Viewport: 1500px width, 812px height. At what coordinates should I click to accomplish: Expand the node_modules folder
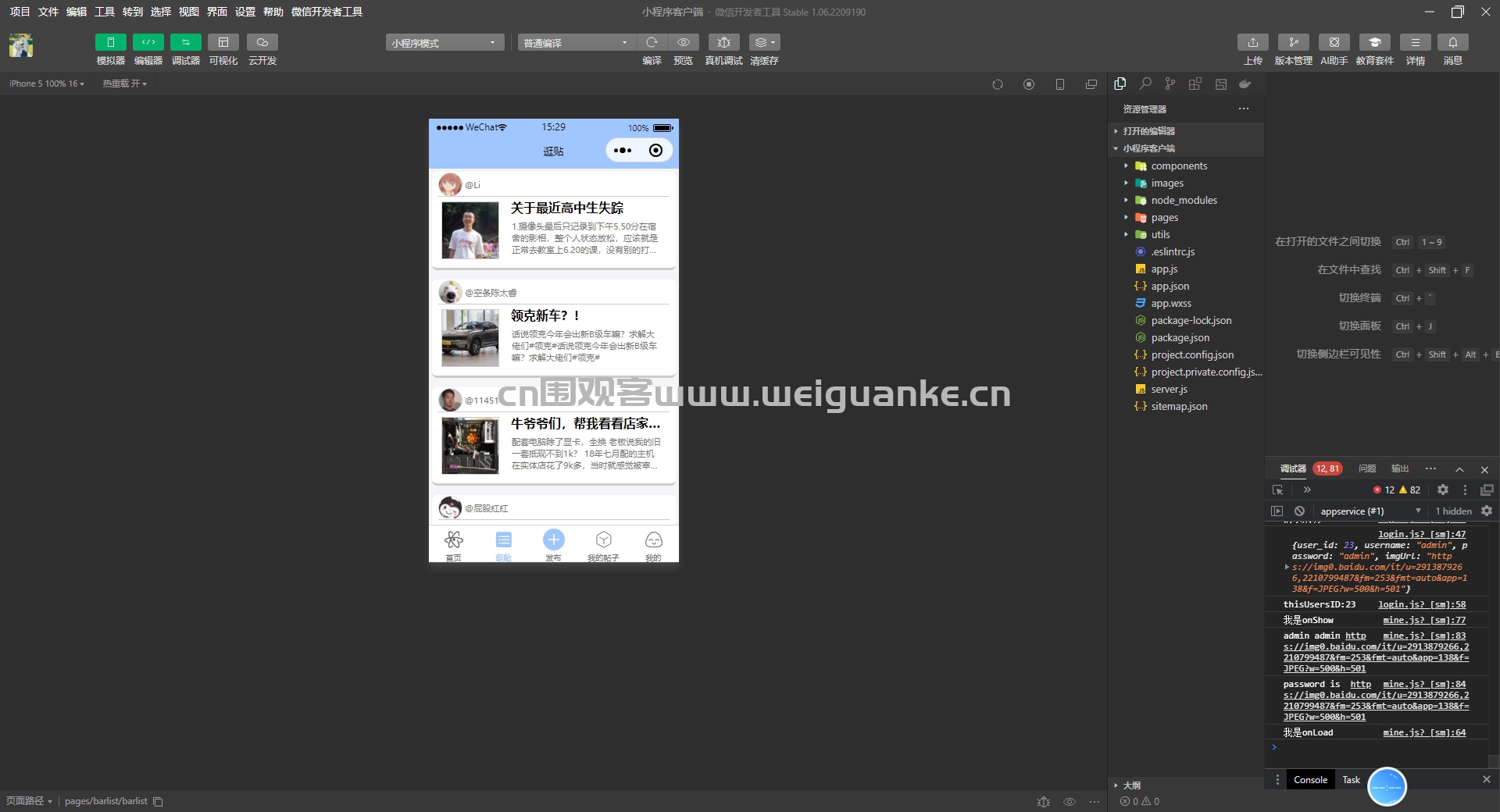(x=1186, y=200)
